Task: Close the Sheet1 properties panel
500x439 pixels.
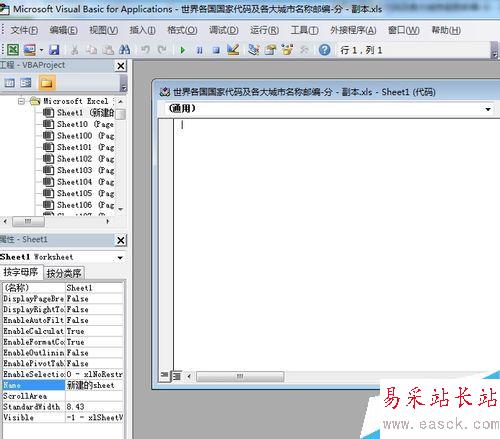Action: (121, 240)
